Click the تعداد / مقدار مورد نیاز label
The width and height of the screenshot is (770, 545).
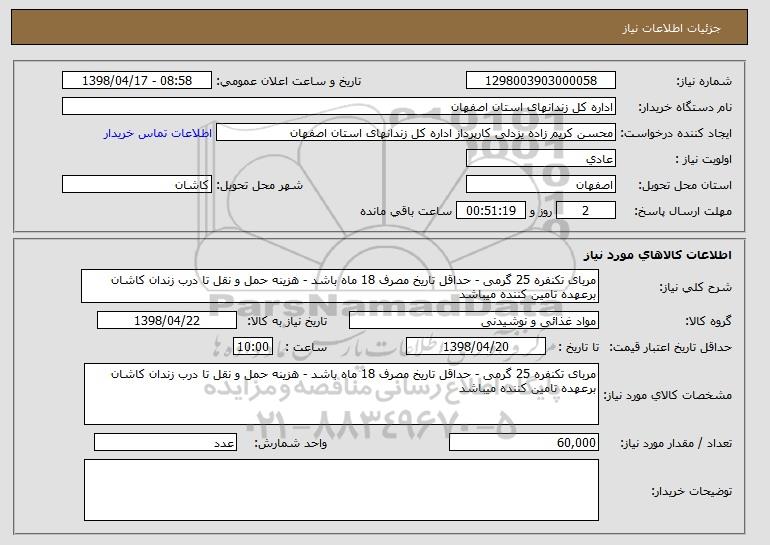coord(676,443)
